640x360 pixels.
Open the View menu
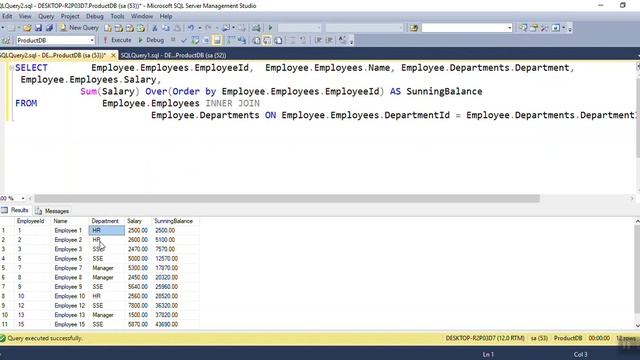[x=25, y=16]
